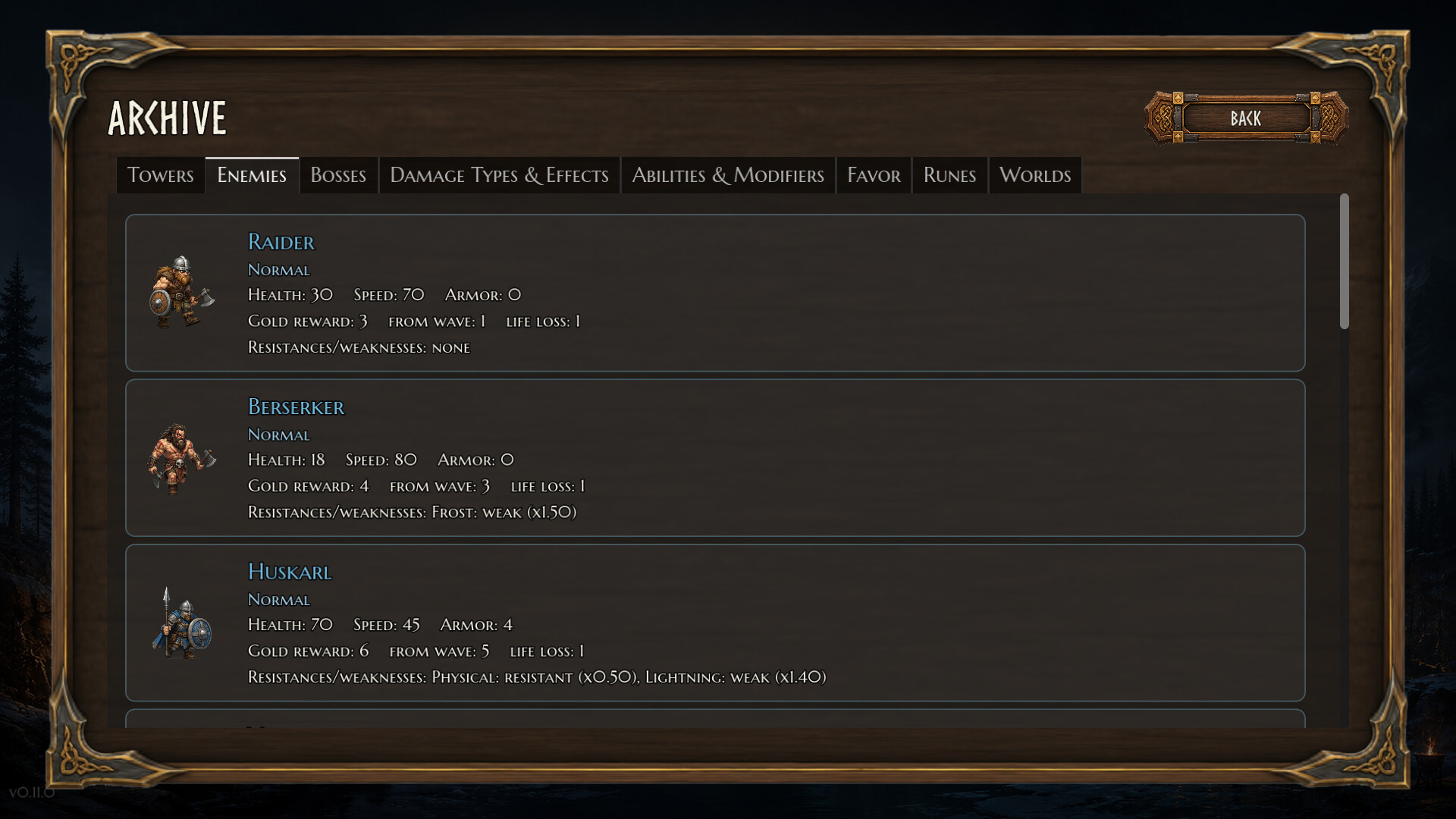Open Damage Types & Effects tab
Screen dimensions: 1456x819
(x=499, y=175)
